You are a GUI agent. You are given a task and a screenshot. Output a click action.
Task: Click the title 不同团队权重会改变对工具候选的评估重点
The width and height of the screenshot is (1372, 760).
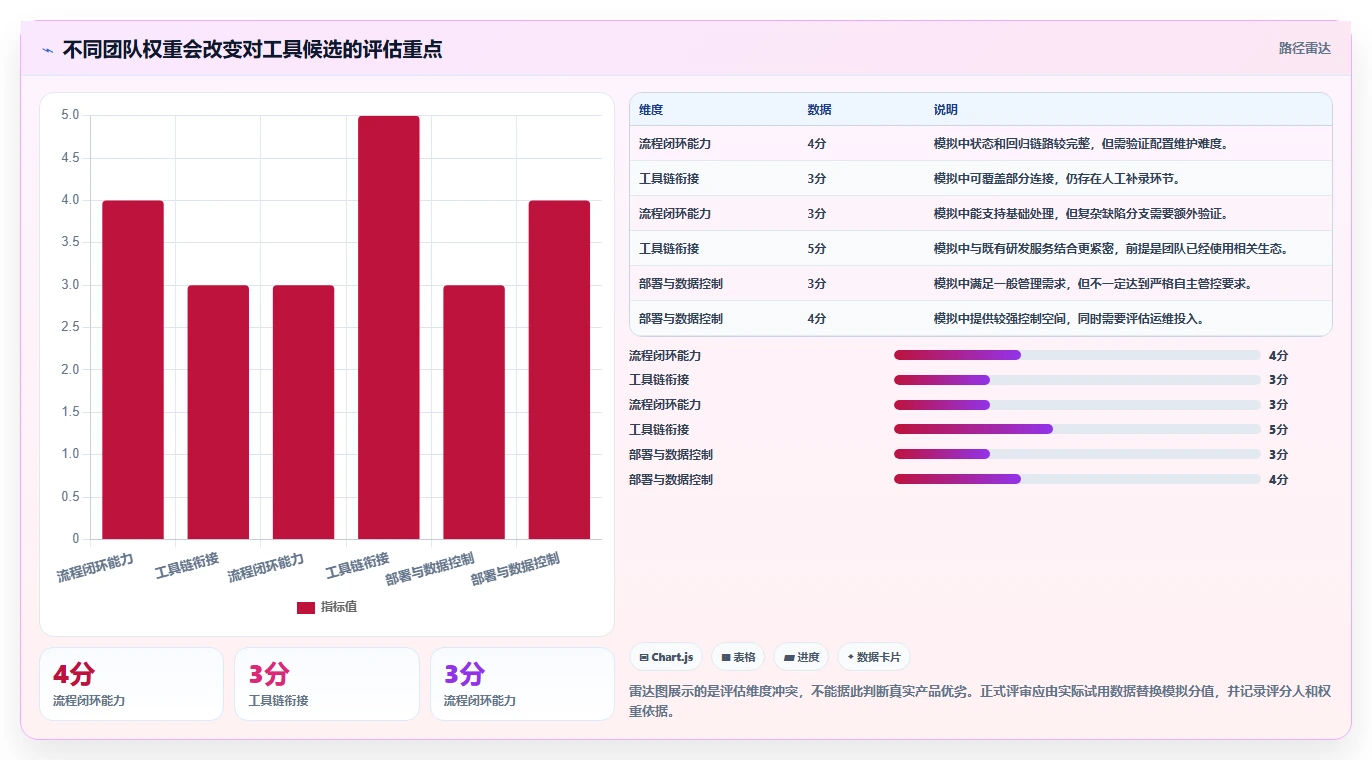pos(252,49)
